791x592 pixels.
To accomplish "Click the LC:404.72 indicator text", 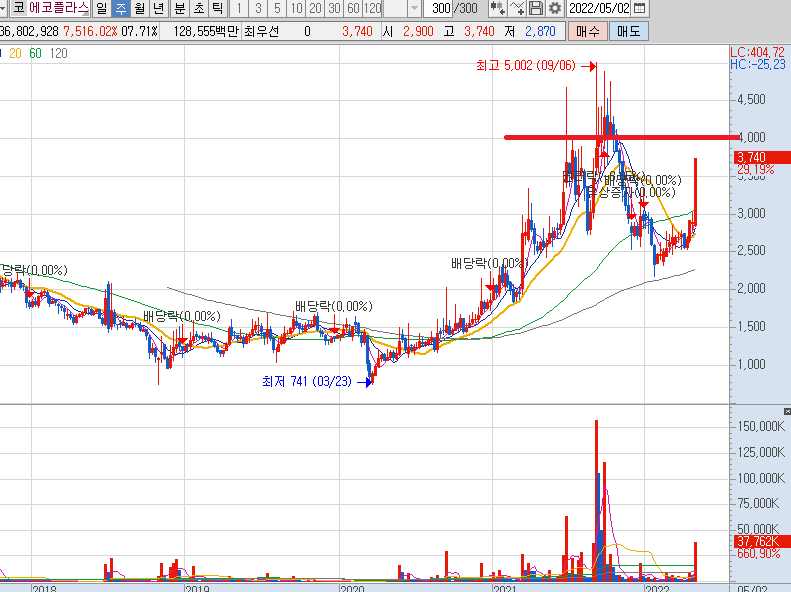I will point(757,52).
